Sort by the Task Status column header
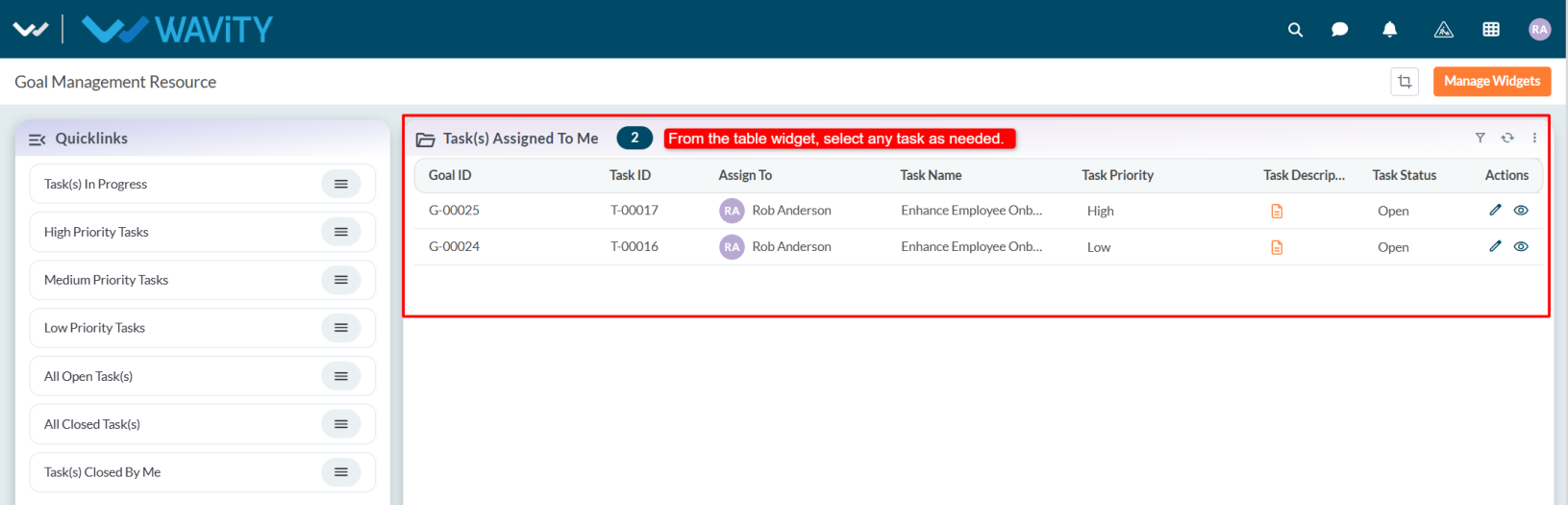The height and width of the screenshot is (505, 1568). 1405,175
